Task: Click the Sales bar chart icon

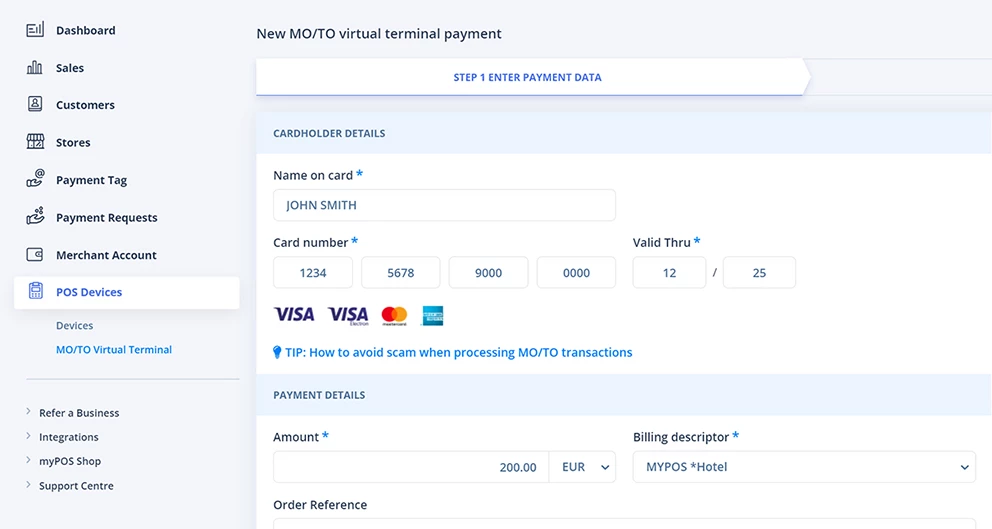Action: pos(35,68)
